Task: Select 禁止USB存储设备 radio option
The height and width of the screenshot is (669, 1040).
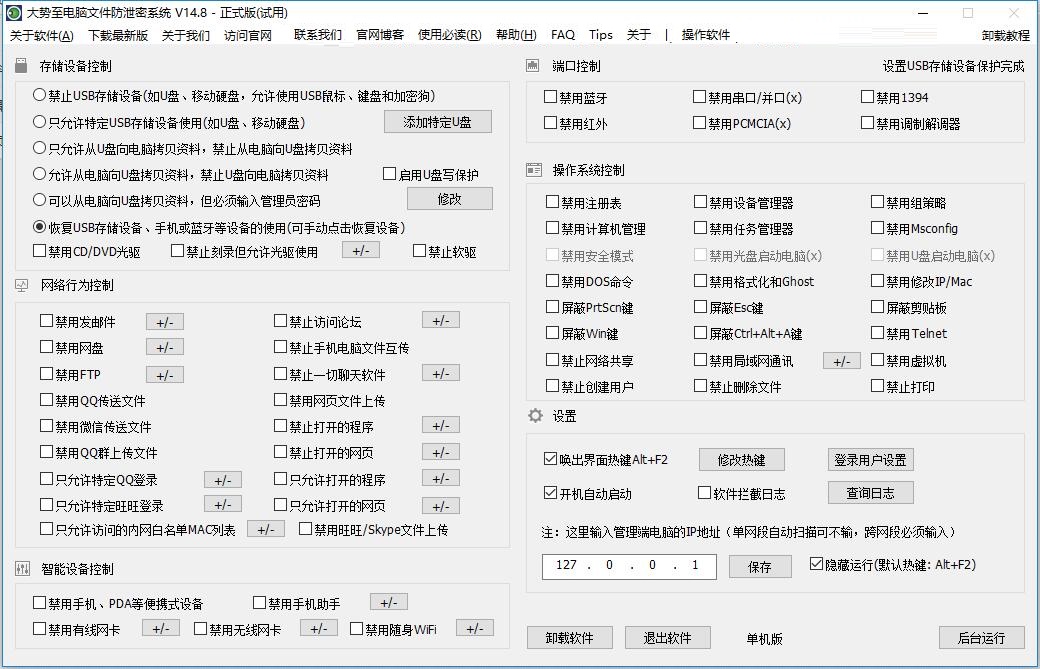Action: click(x=39, y=95)
